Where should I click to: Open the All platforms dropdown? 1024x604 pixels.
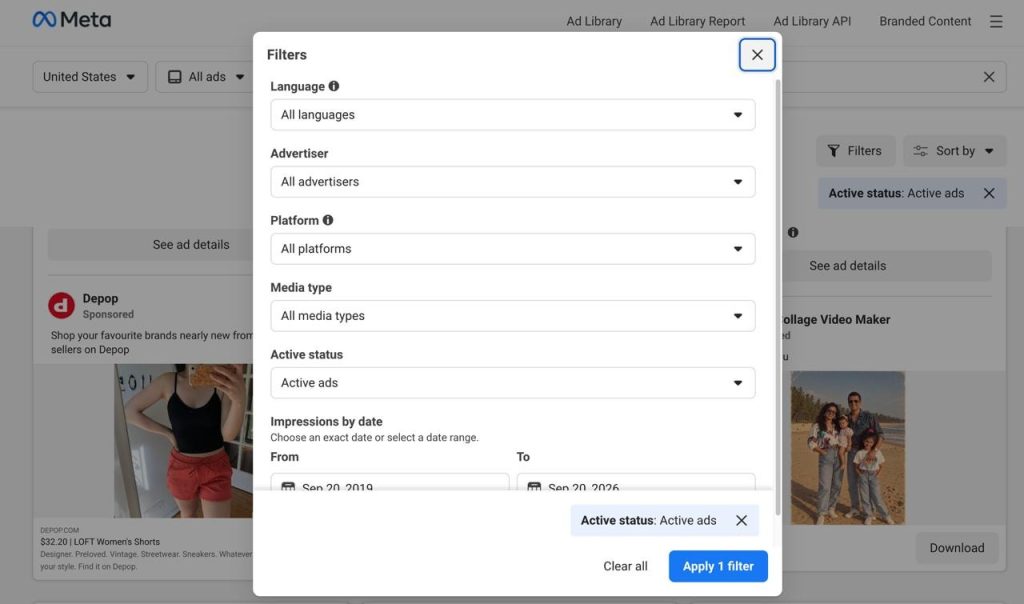pyautogui.click(x=513, y=249)
